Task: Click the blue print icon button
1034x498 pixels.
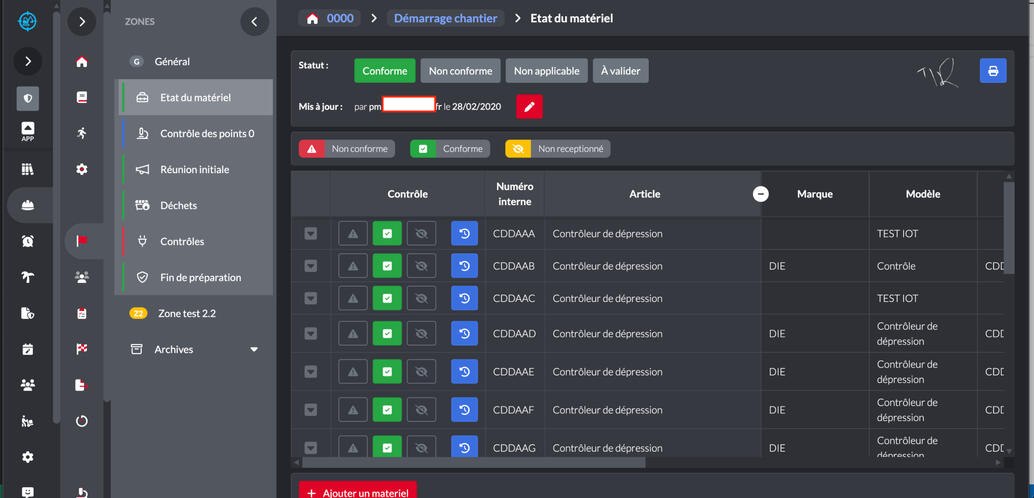Action: click(992, 71)
